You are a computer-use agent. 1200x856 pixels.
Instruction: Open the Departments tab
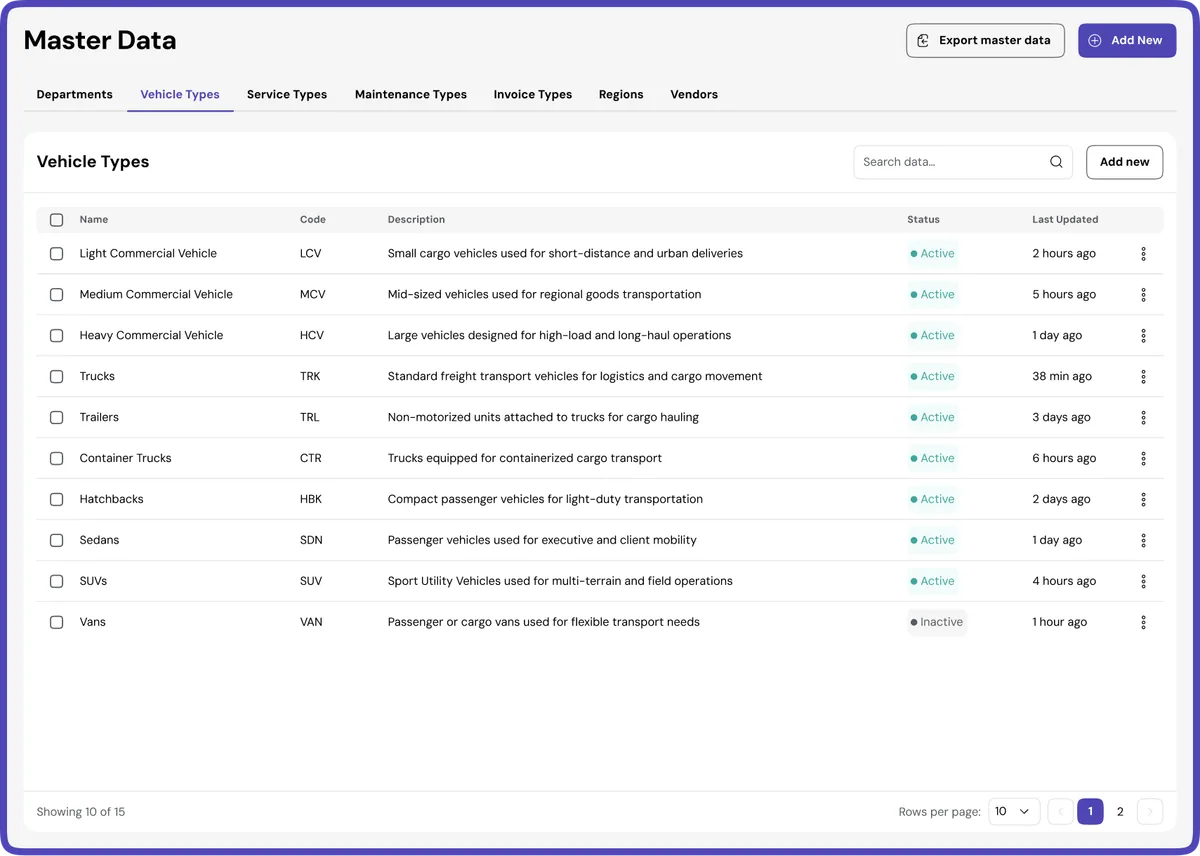point(74,94)
